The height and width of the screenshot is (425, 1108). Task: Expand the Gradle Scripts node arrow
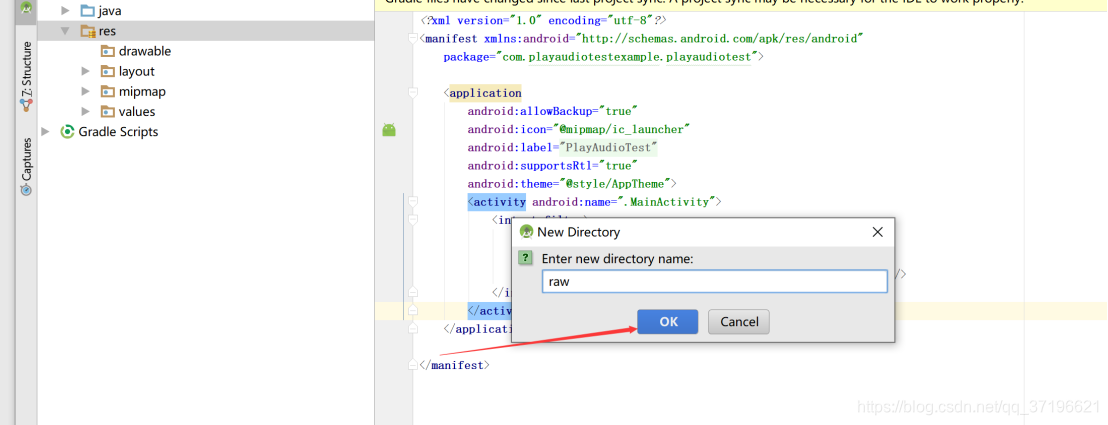46,132
